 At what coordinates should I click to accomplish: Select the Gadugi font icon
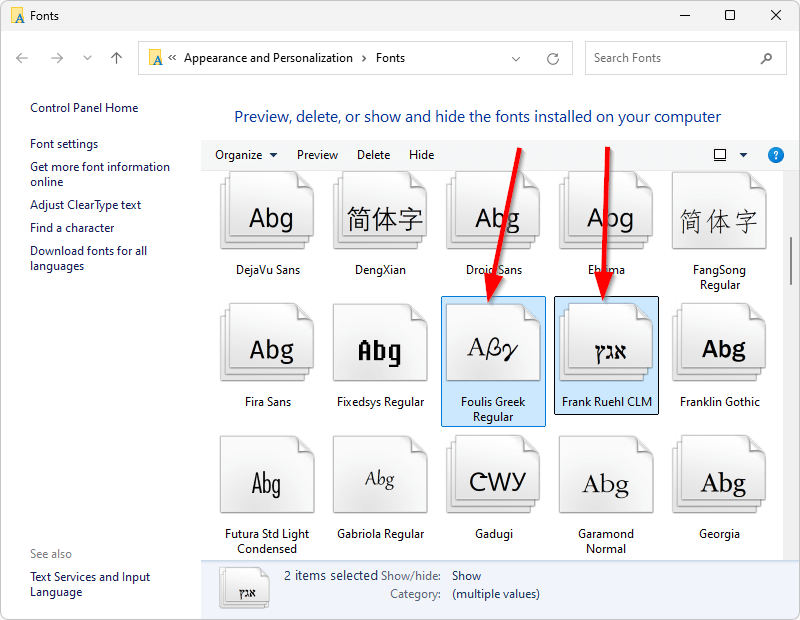(493, 475)
